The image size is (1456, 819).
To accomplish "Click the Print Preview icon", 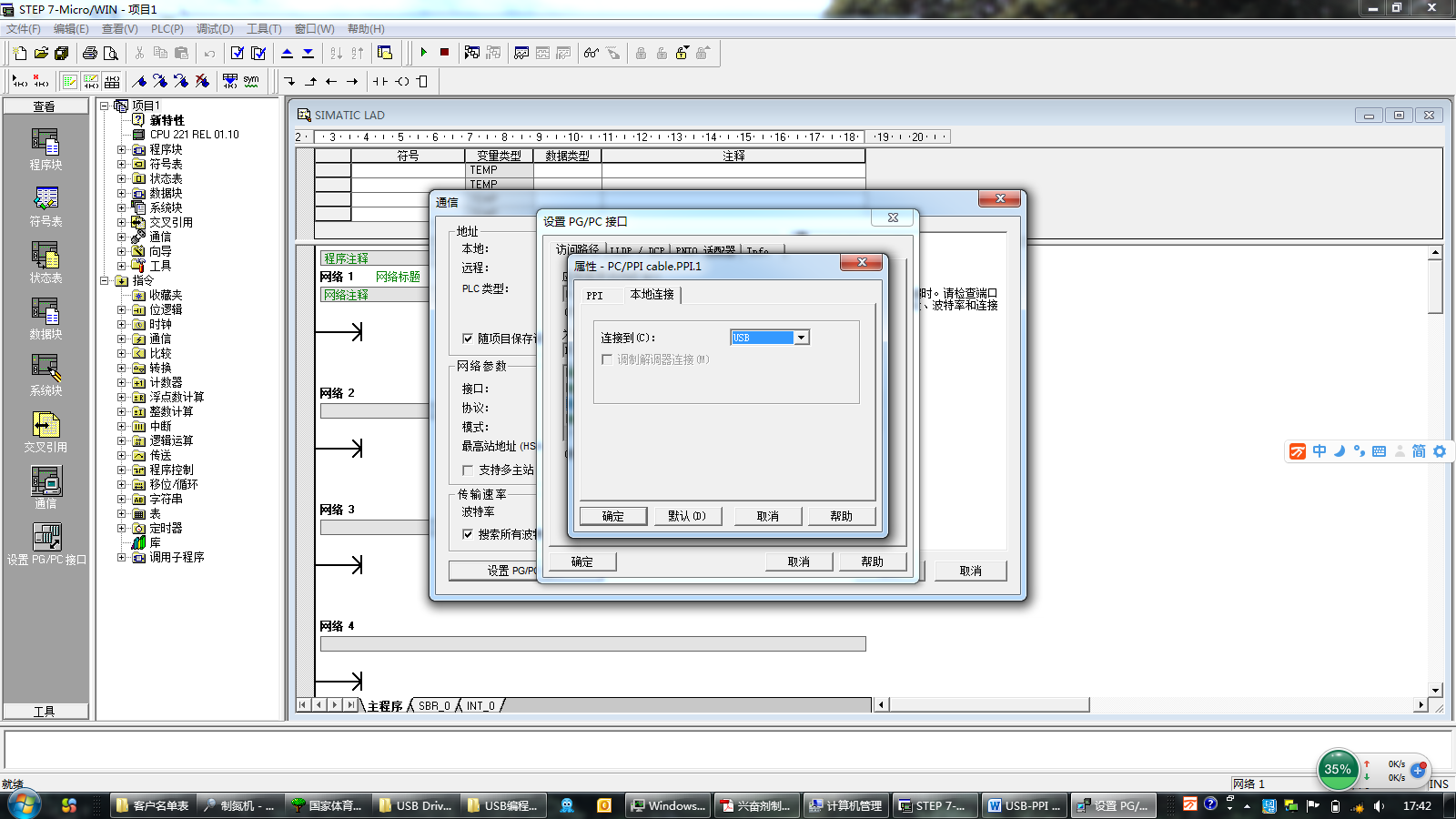I will pyautogui.click(x=111, y=53).
